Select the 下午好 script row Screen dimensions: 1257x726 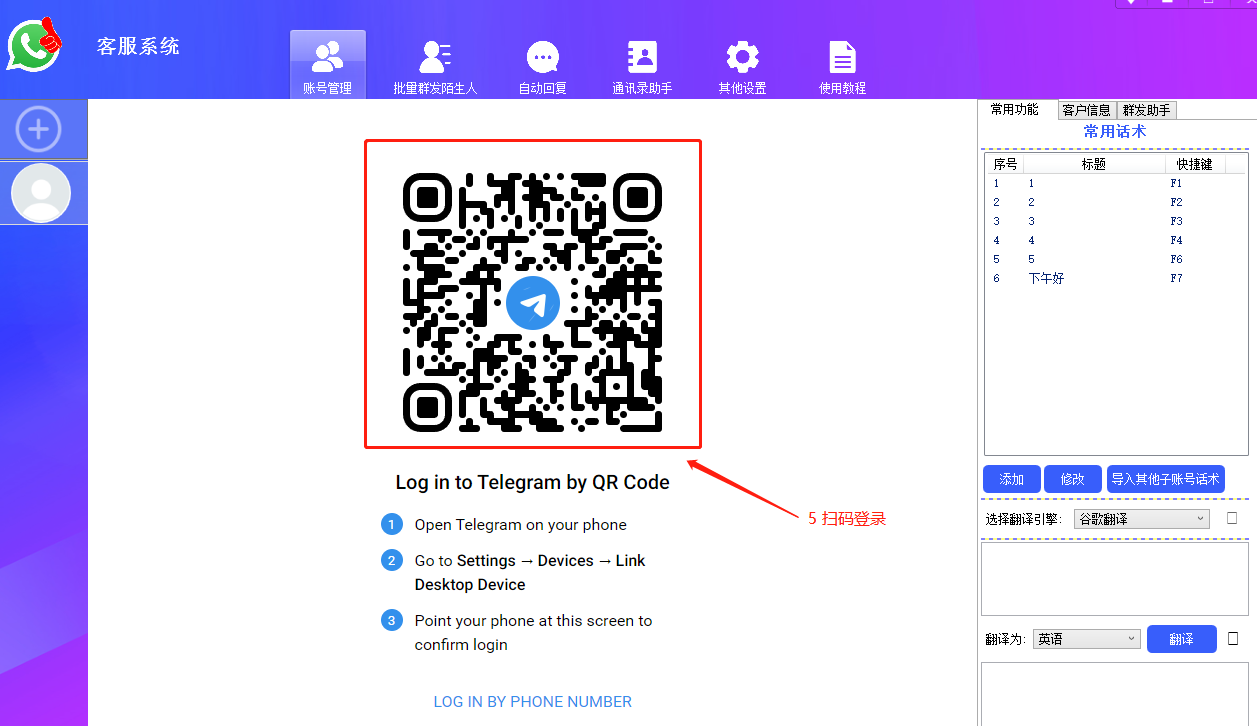coord(1115,278)
